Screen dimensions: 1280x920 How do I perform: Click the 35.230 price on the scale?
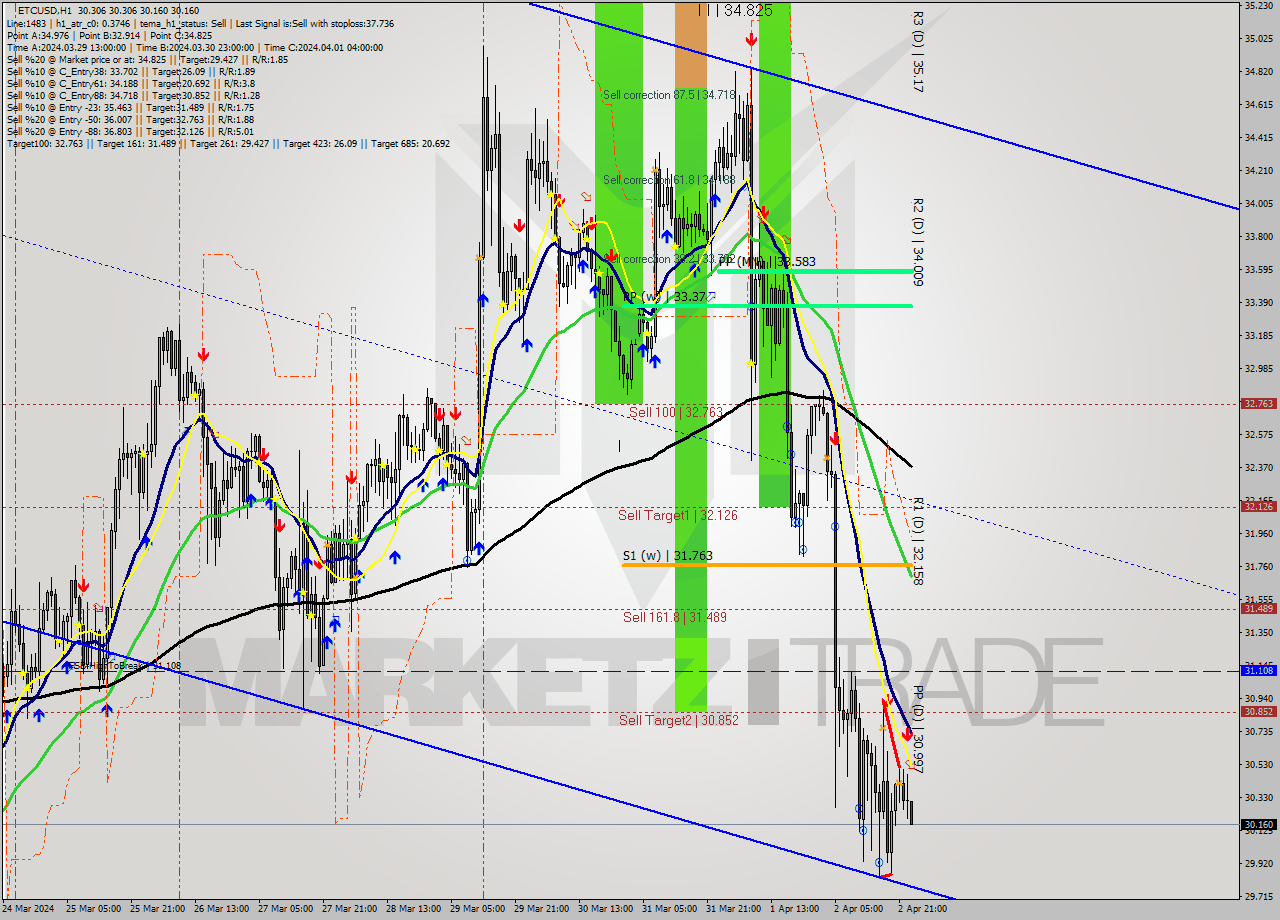1258,6
